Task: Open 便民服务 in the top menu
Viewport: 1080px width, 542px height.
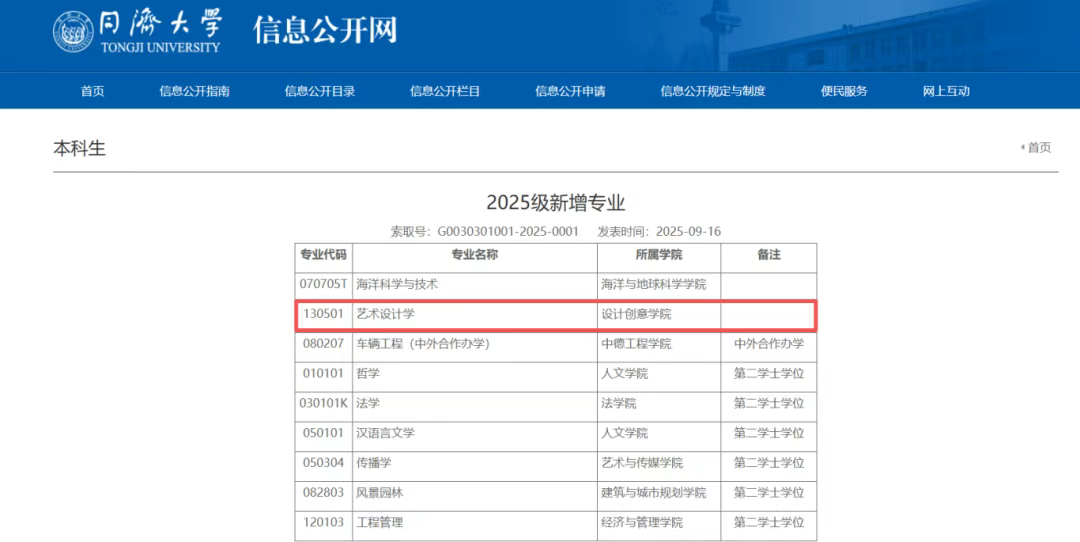Action: click(844, 91)
